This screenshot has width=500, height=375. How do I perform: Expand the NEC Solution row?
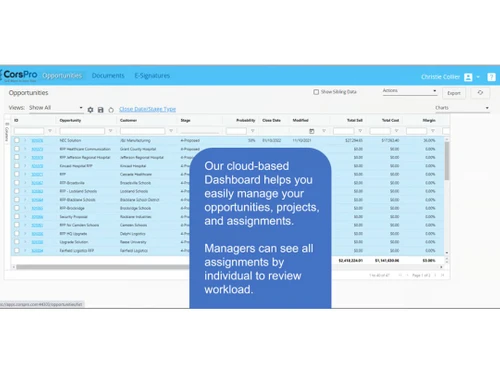[x=25, y=140]
